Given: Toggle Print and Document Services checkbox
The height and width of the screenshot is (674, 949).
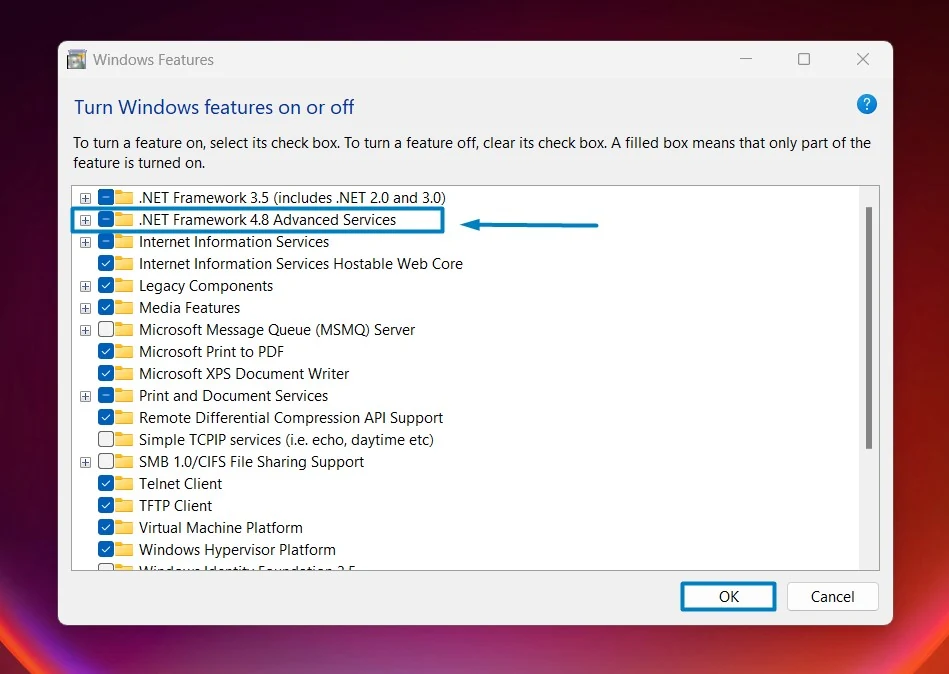Looking at the screenshot, I should [x=106, y=396].
